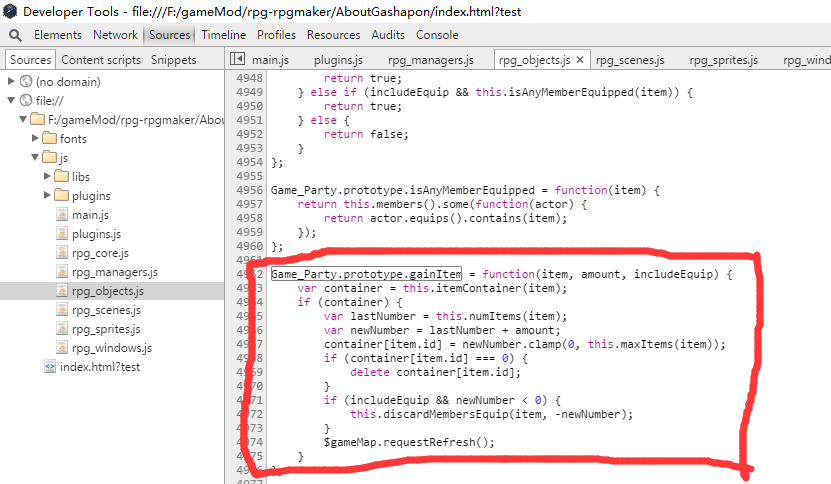This screenshot has height=484, width=831.
Task: Click the isAnyMemberEquipped function definition line
Action: [465, 190]
